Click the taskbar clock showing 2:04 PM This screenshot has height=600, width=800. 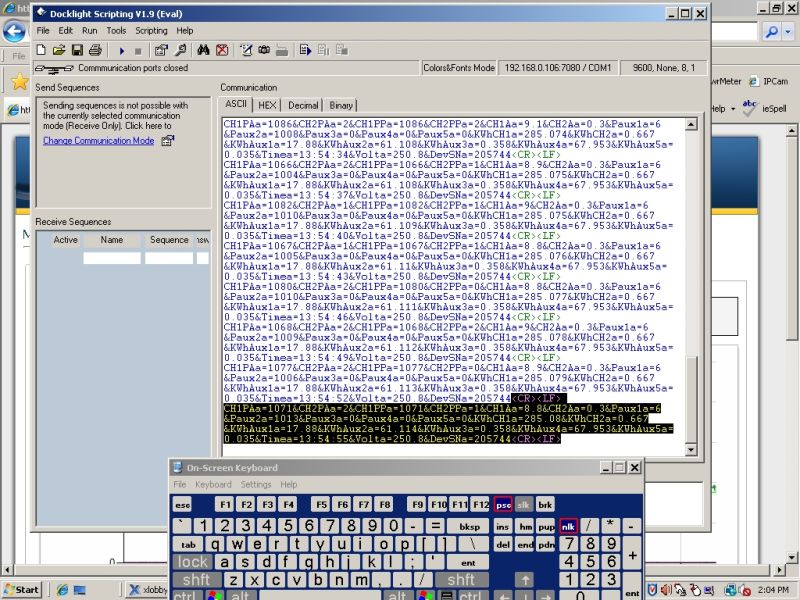pos(773,590)
